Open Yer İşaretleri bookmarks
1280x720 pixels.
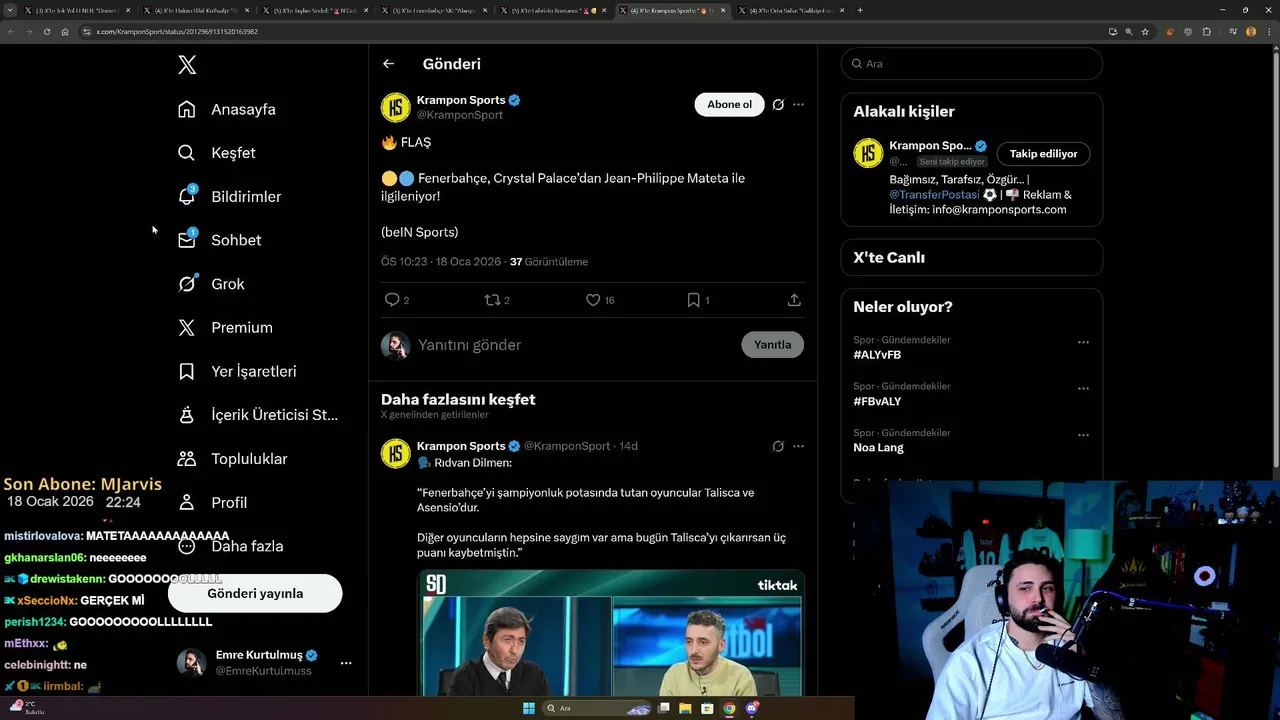237,371
